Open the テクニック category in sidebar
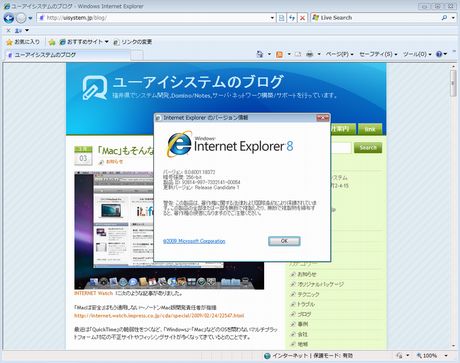 (308, 294)
